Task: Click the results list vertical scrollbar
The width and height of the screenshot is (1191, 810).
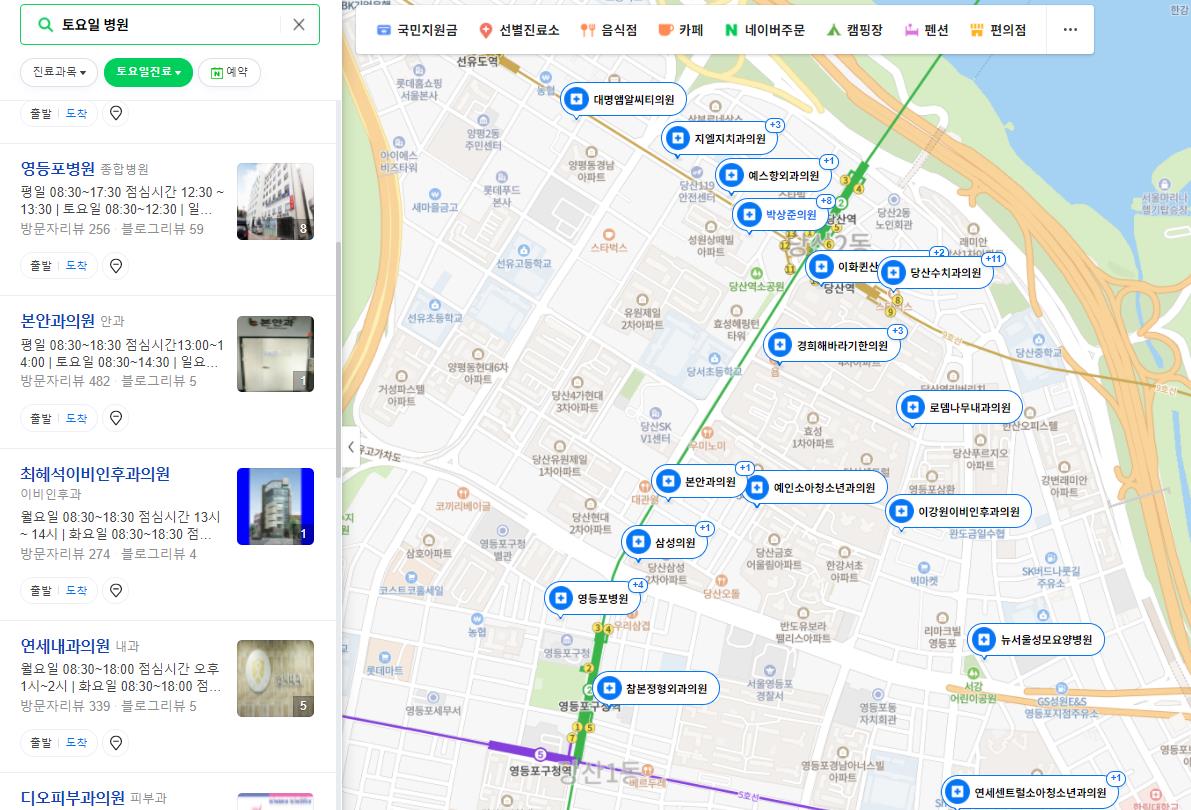Action: coord(339,361)
